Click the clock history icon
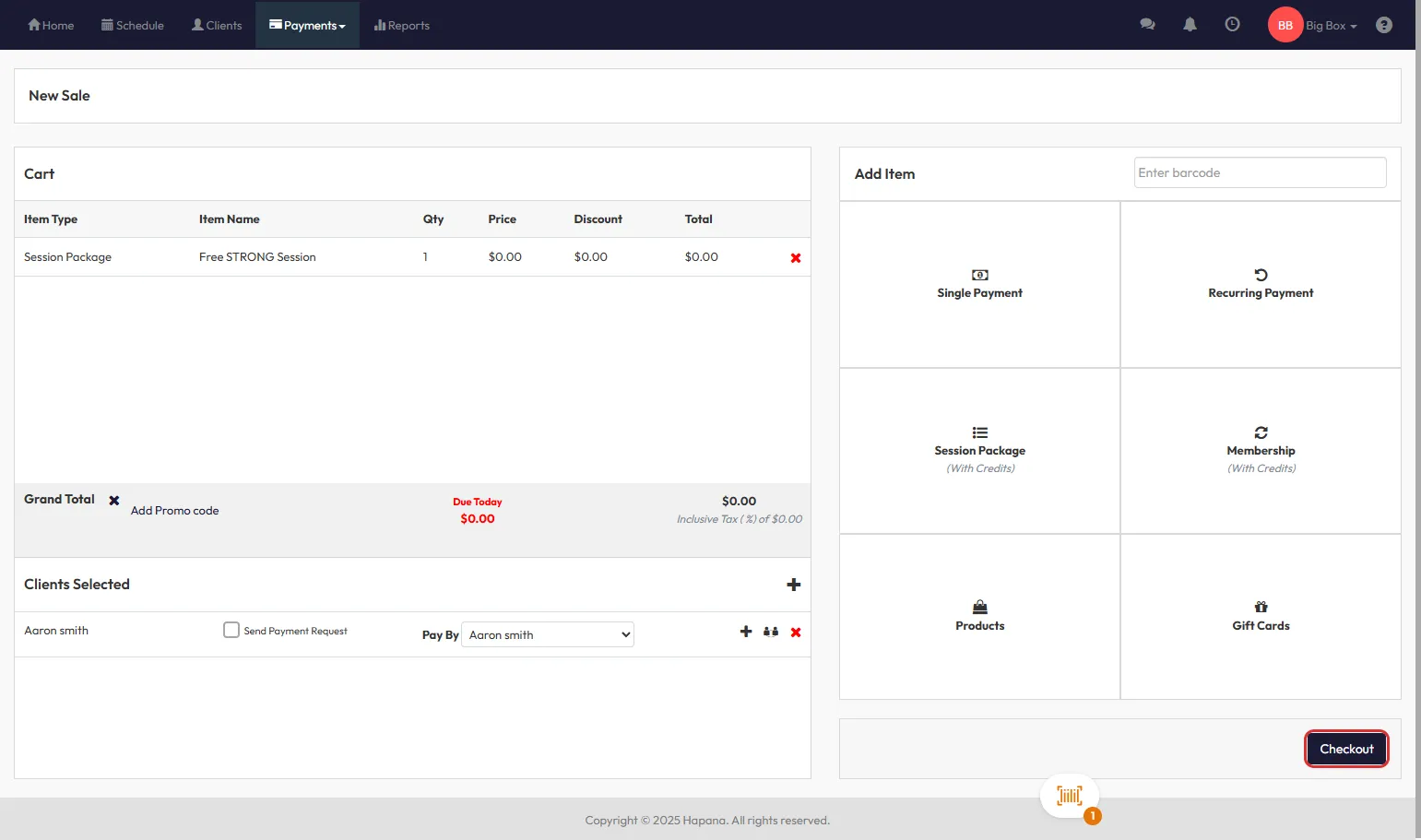This screenshot has width=1421, height=840. coord(1232,25)
